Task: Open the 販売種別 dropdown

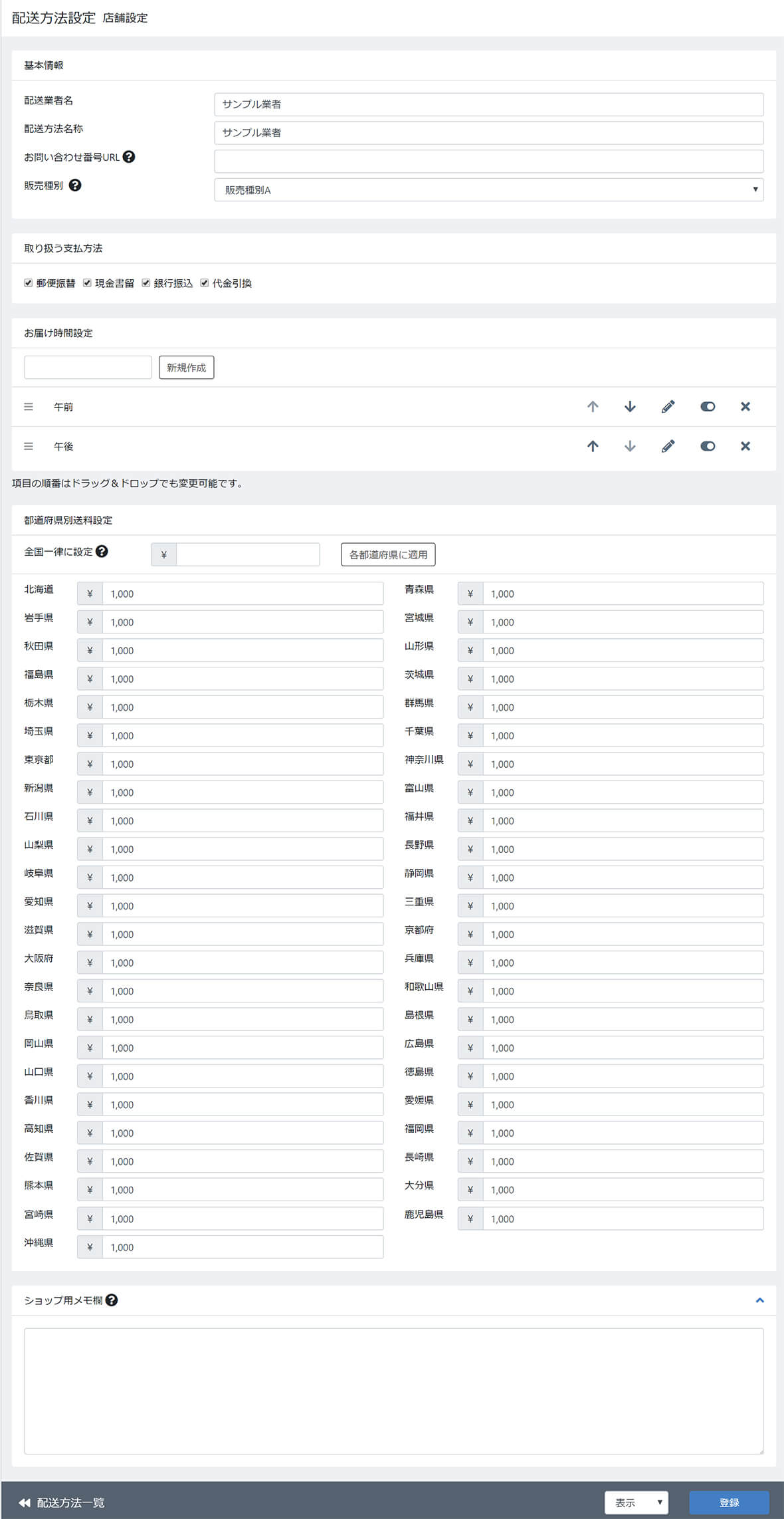Action: pos(488,189)
